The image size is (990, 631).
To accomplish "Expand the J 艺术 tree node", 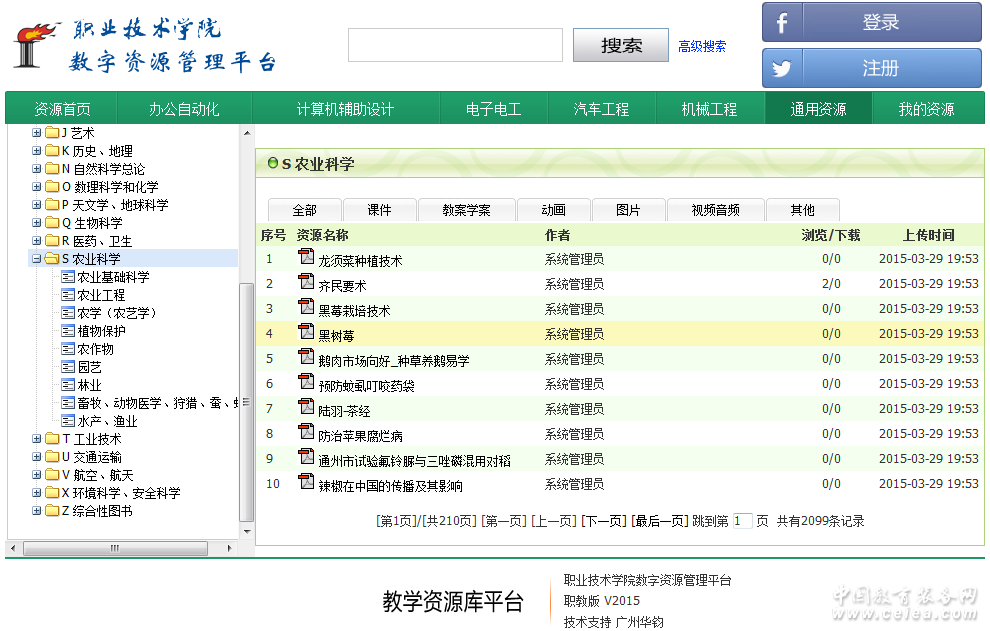I will 37,133.
